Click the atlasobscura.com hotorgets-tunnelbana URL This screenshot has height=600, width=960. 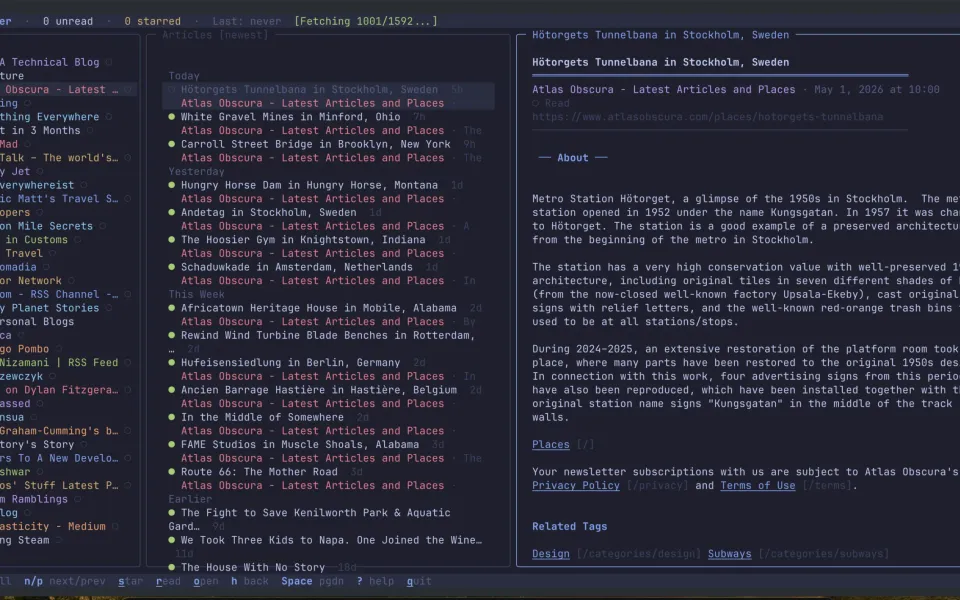pos(707,117)
